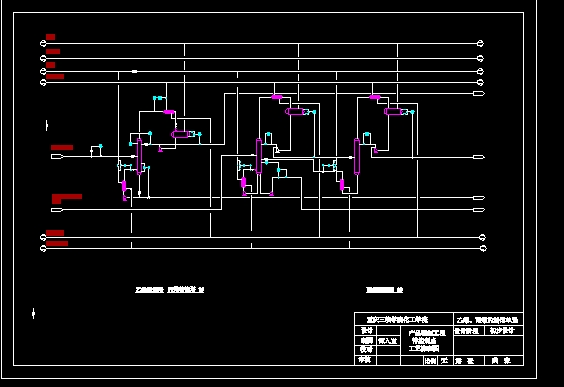564x387 pixels.
Task: Click the right outlet arrow level with the columns
Action: point(479,157)
